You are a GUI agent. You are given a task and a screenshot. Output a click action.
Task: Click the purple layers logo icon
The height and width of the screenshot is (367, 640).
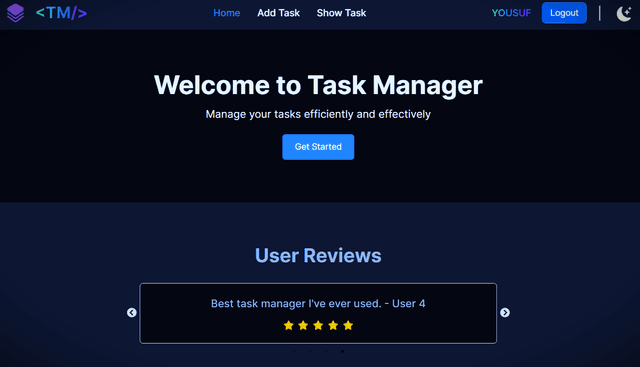16,13
